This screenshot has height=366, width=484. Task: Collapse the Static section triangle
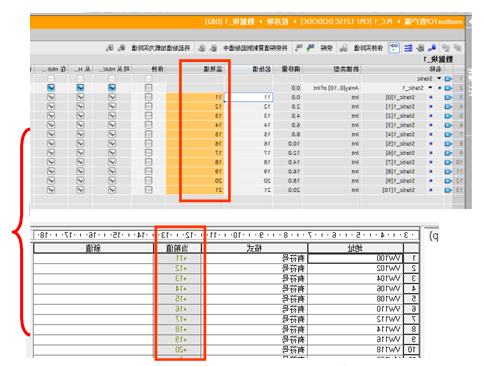439,79
